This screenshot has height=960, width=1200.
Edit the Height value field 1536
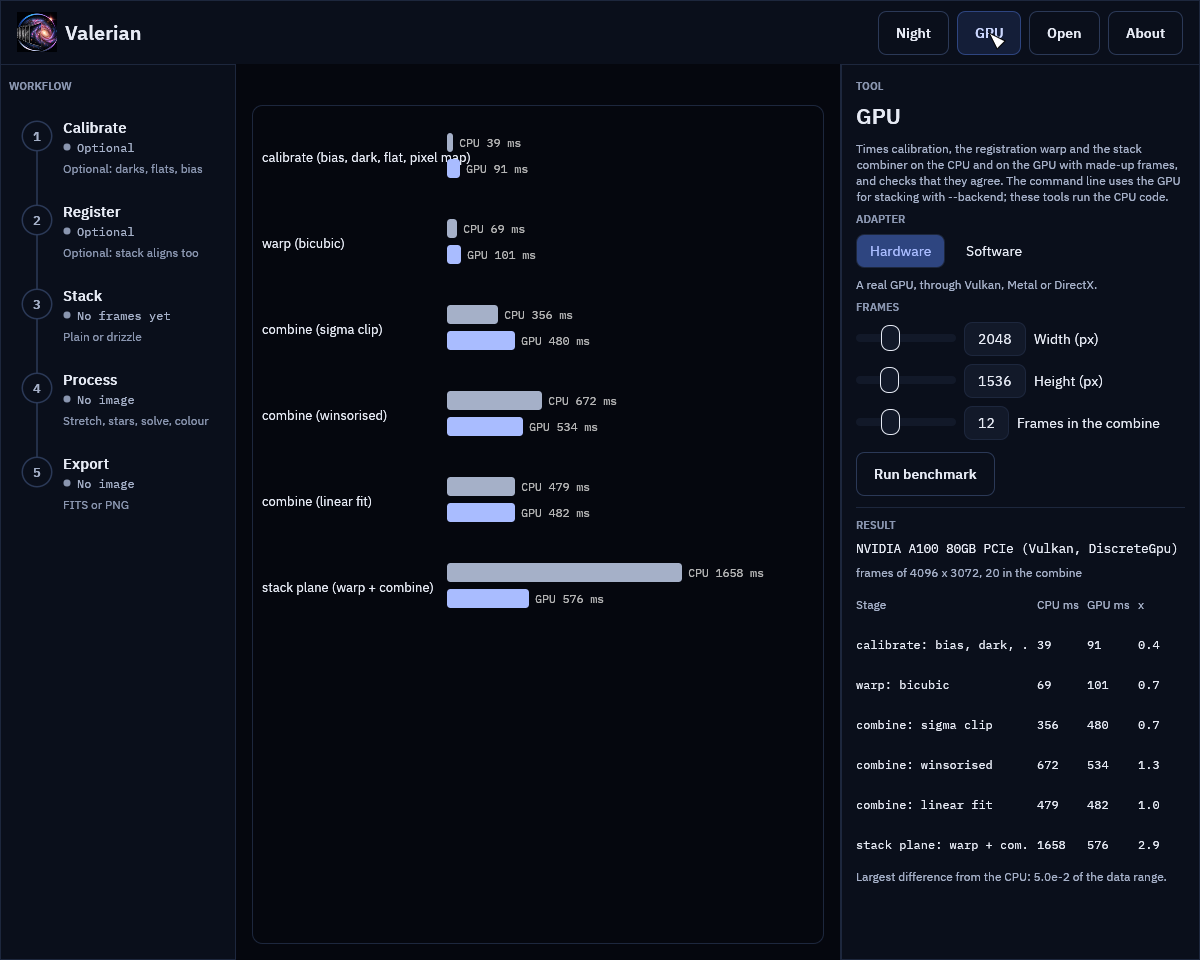995,381
